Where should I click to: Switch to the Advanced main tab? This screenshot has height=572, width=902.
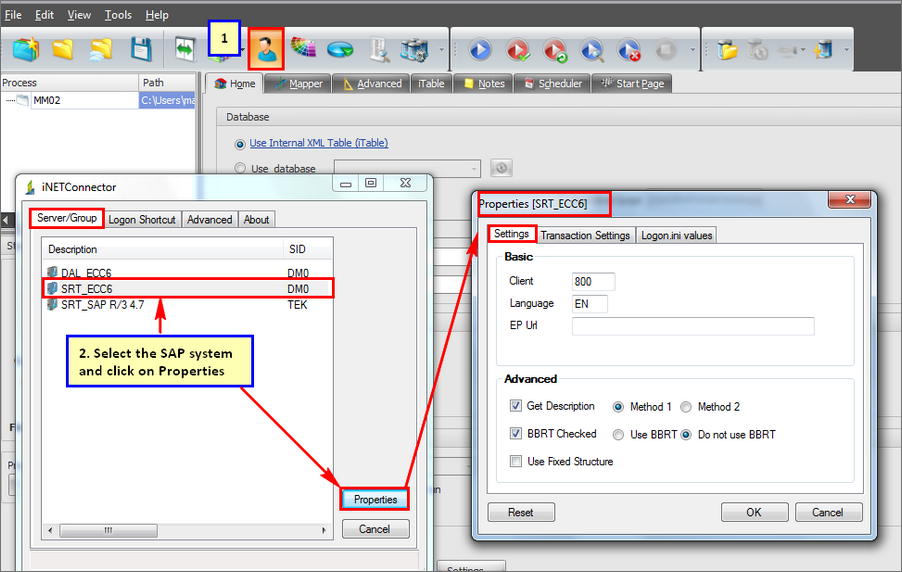click(372, 83)
